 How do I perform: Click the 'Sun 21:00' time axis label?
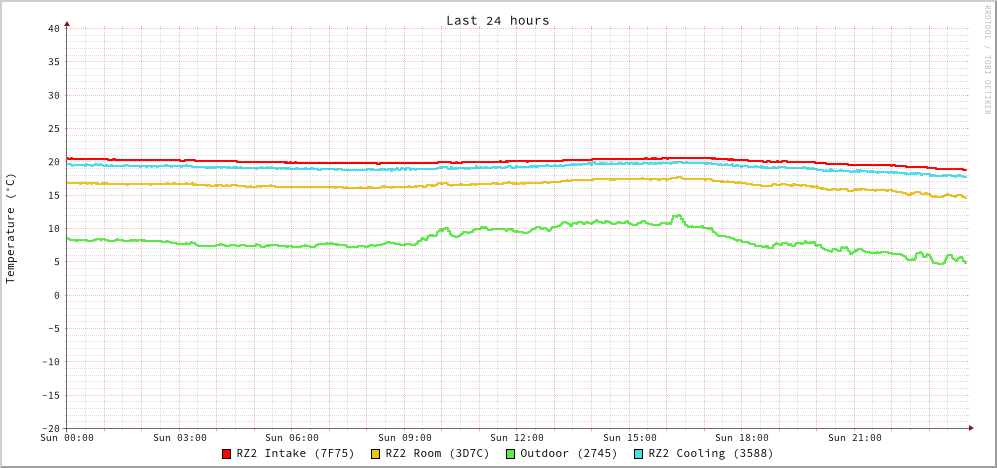pos(855,438)
